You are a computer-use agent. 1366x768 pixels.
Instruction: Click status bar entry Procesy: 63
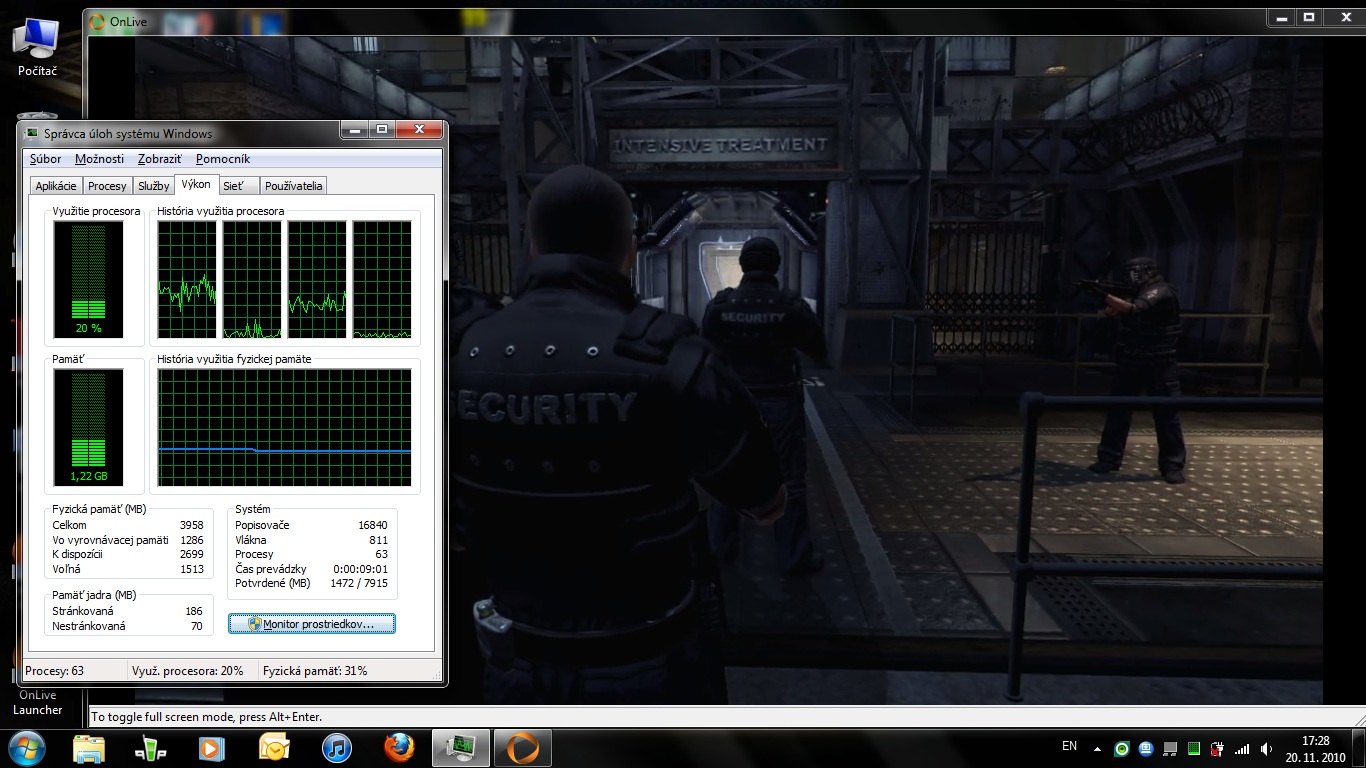(x=54, y=670)
